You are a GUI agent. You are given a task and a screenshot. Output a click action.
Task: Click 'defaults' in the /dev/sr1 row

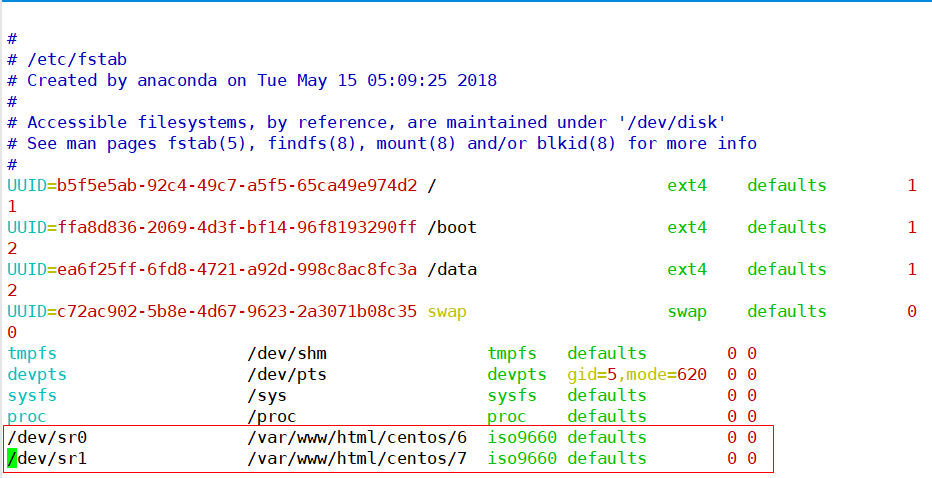pyautogui.click(x=607, y=458)
